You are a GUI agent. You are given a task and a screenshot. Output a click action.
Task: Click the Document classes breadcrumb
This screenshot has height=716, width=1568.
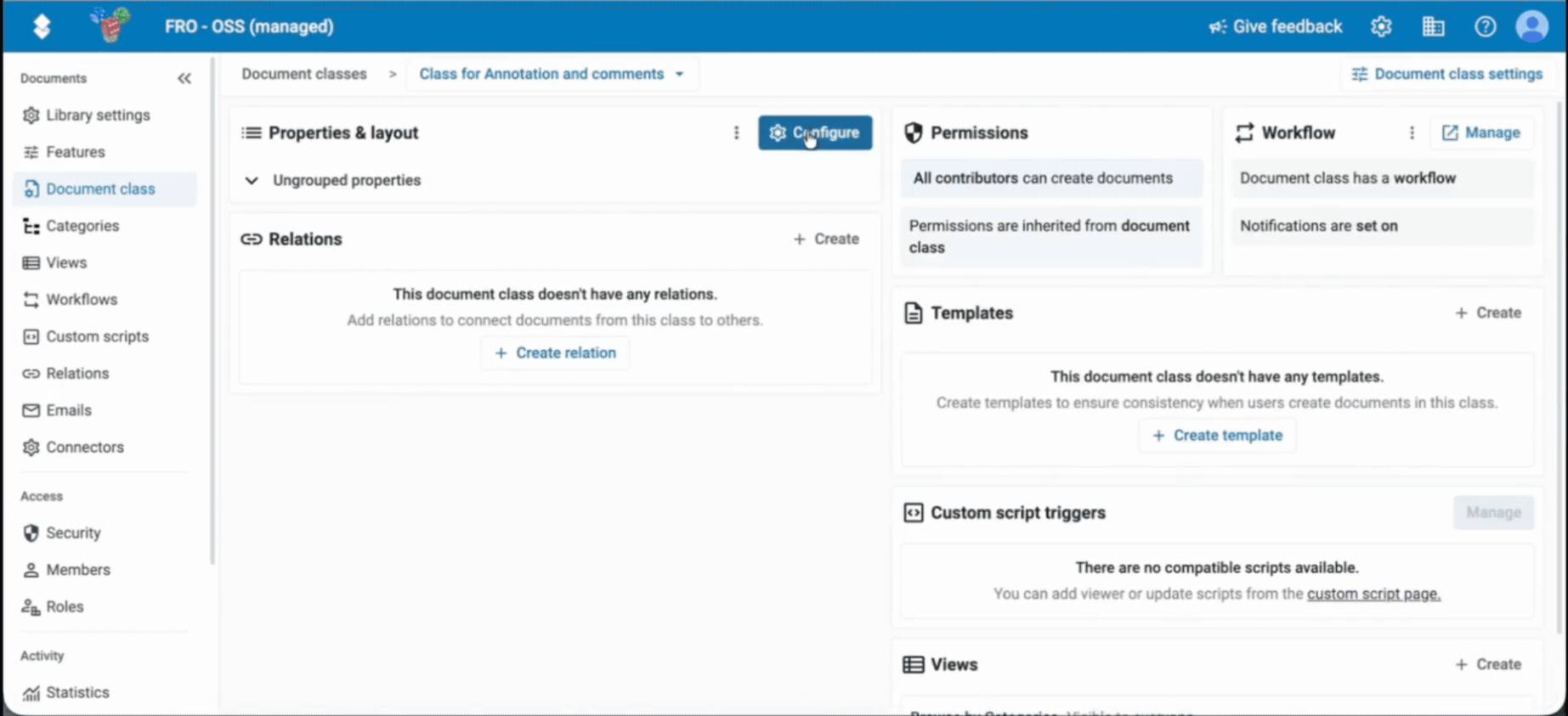(304, 74)
